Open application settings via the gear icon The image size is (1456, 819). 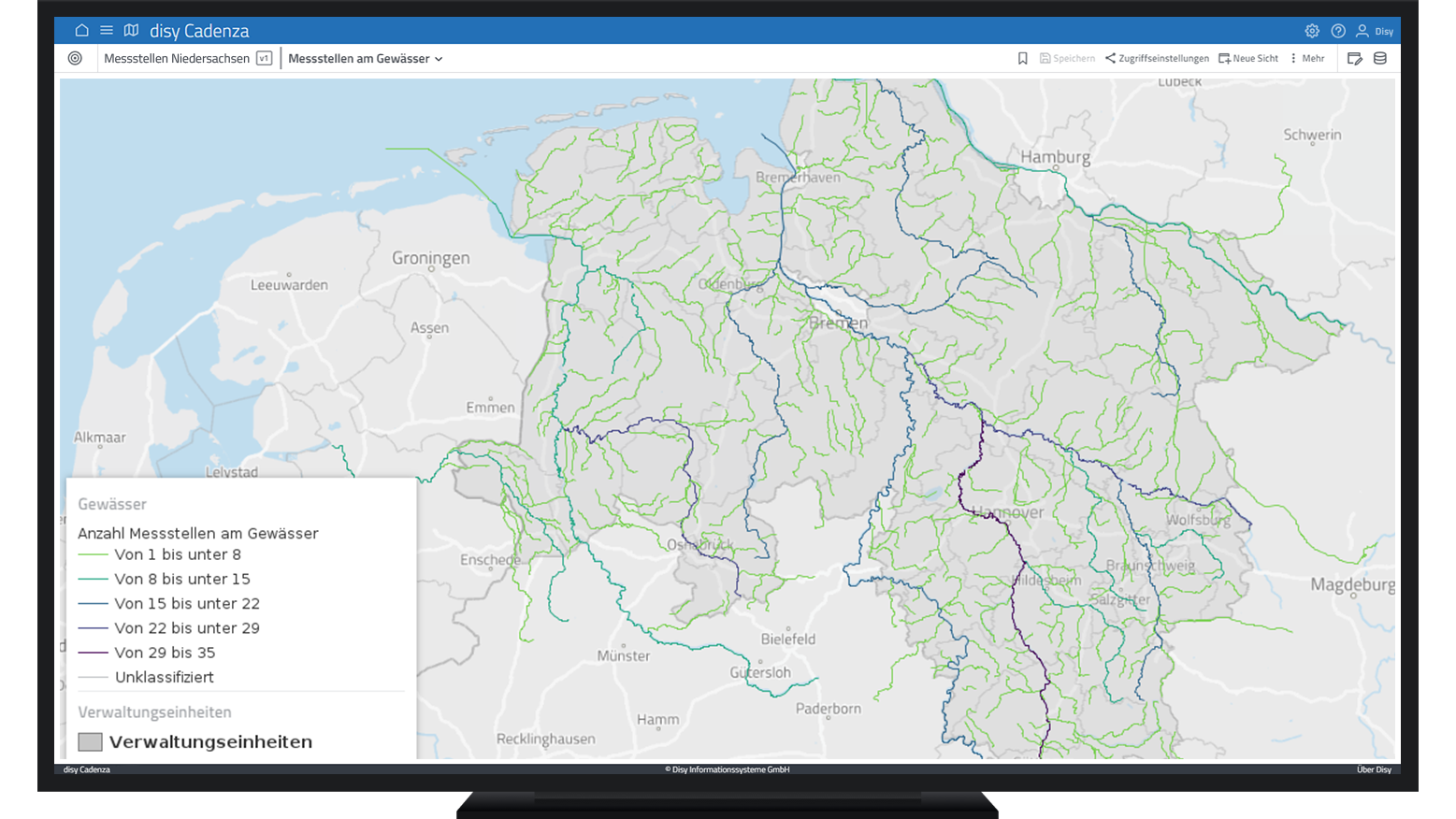coord(1312,30)
